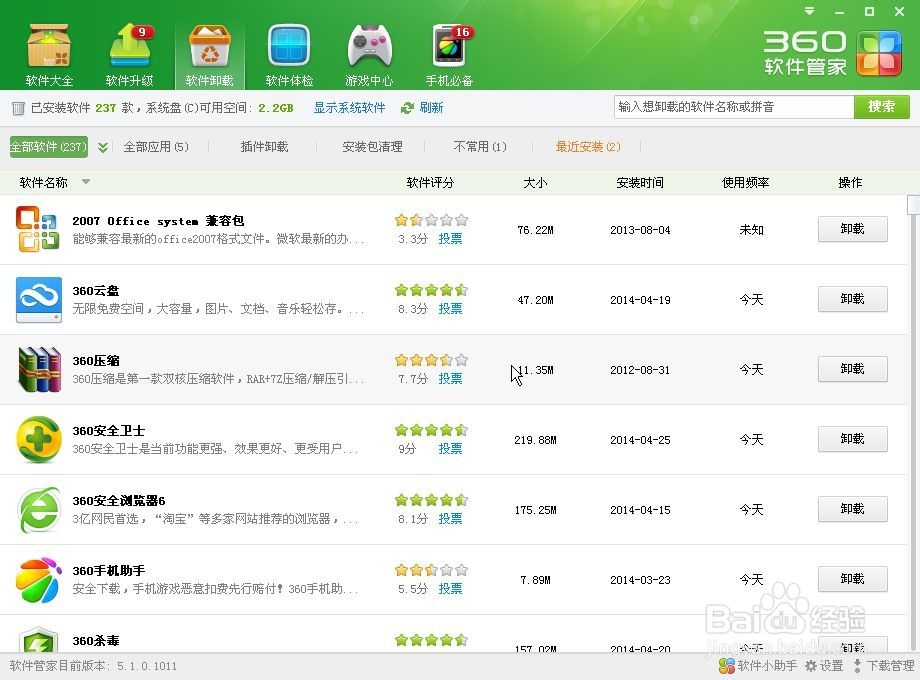
Task: Switch to the 全部应用 (5) tab
Action: tap(156, 147)
